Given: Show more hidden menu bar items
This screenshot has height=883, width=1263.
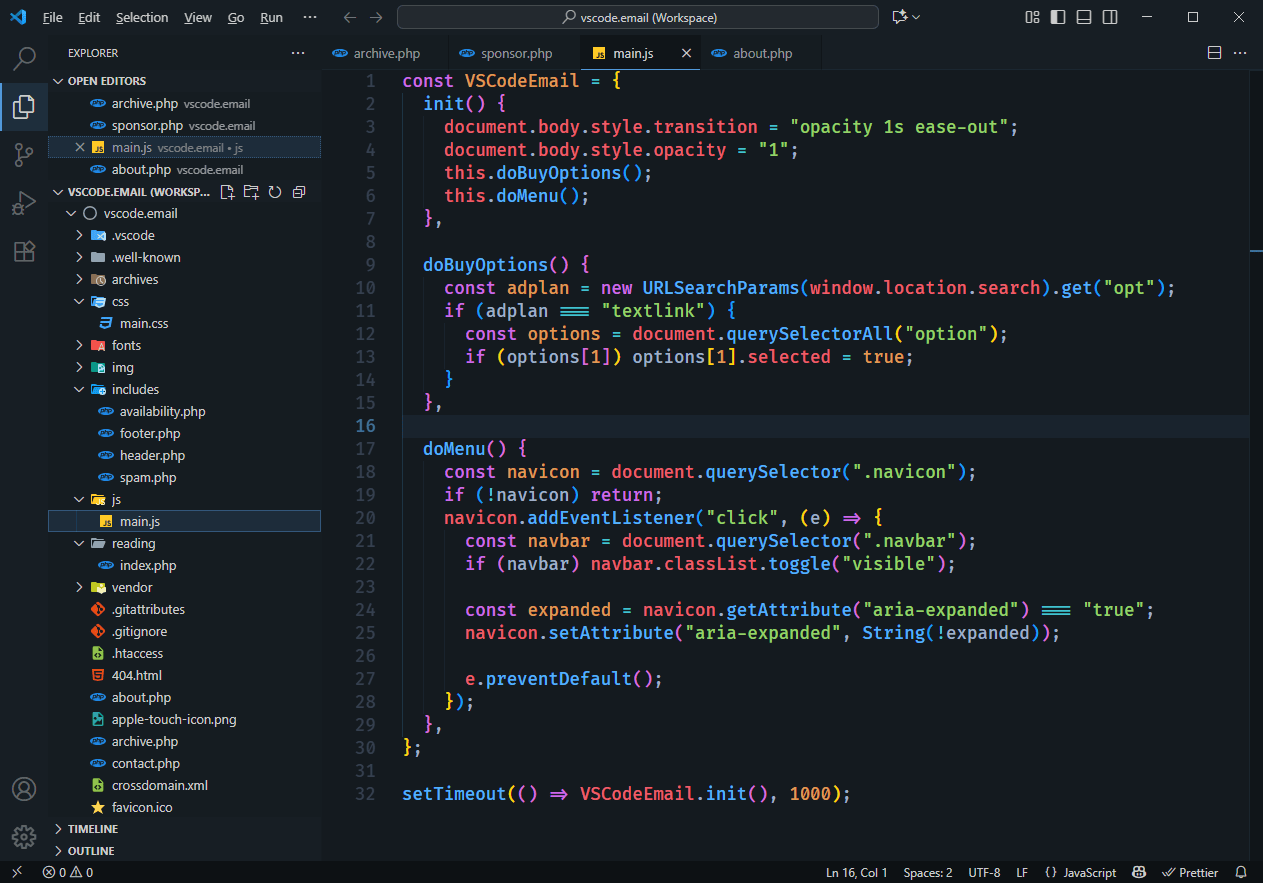Looking at the screenshot, I should click(x=310, y=17).
